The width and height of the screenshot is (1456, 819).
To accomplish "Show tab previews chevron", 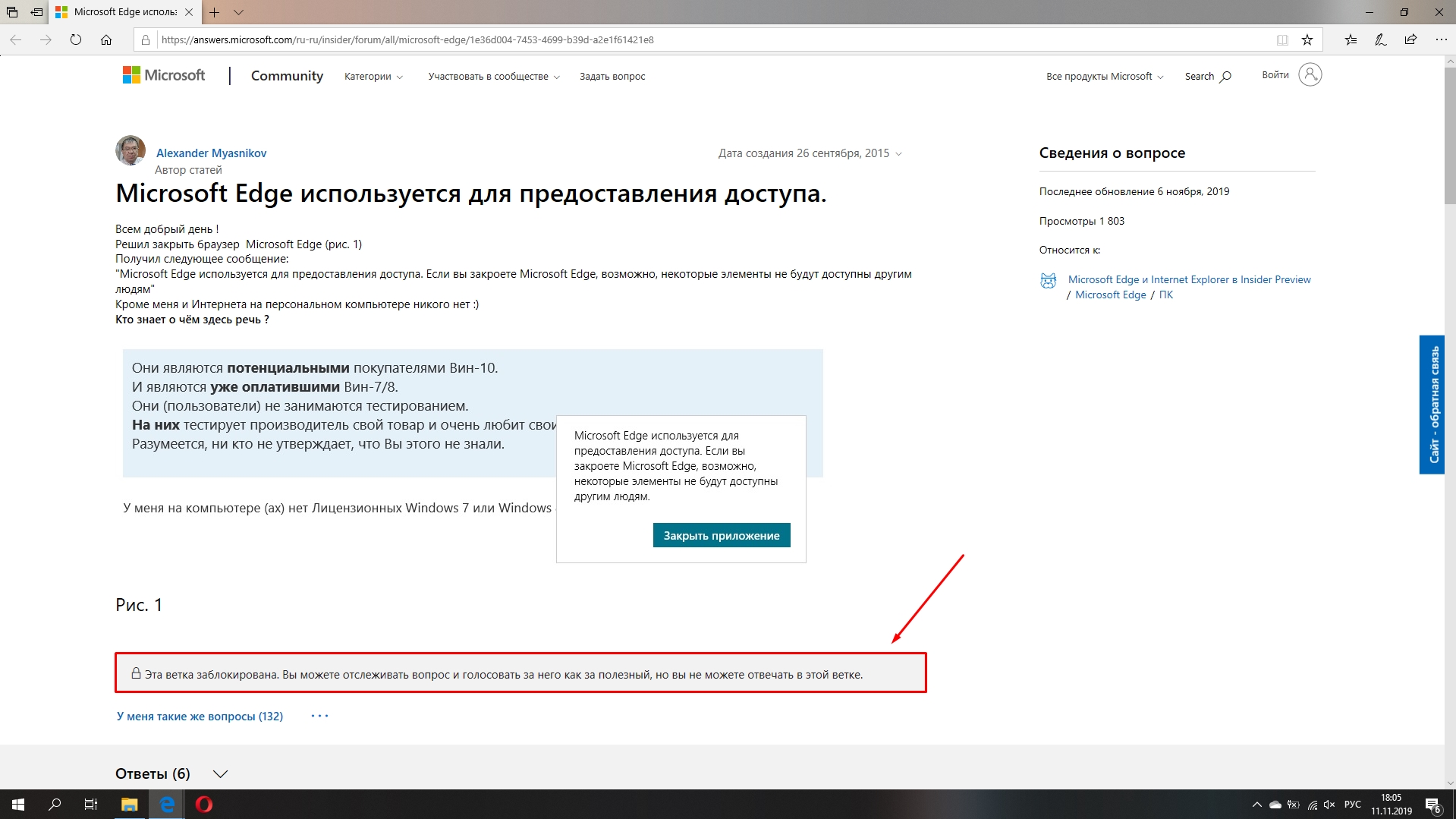I will coord(238,12).
